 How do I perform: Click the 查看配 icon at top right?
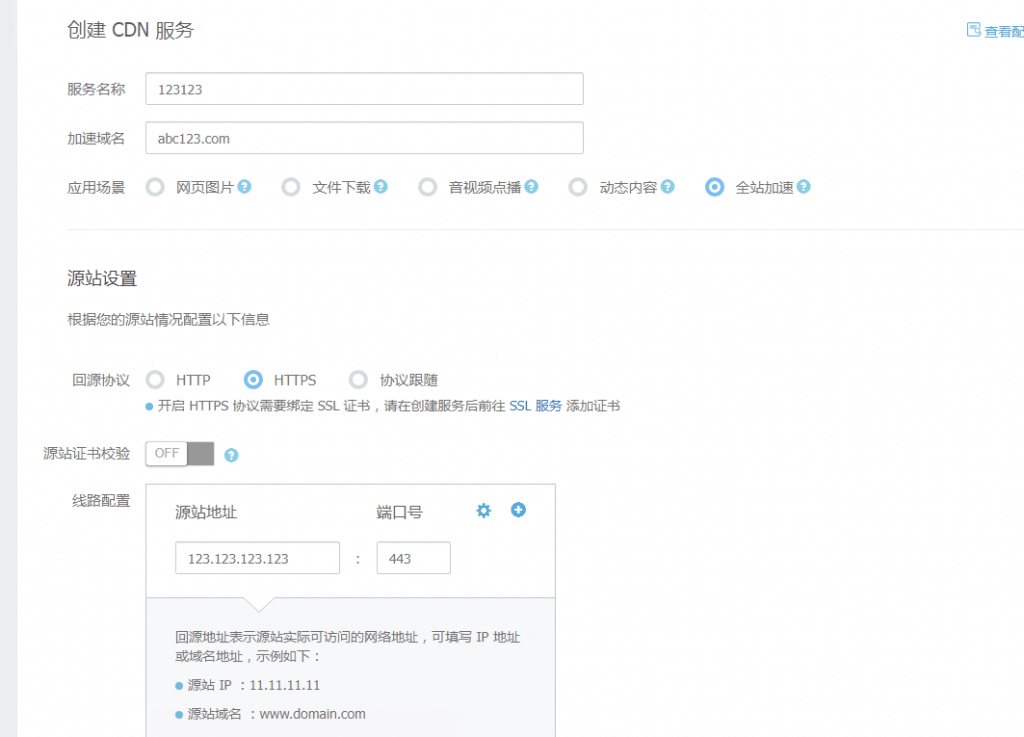[x=973, y=30]
